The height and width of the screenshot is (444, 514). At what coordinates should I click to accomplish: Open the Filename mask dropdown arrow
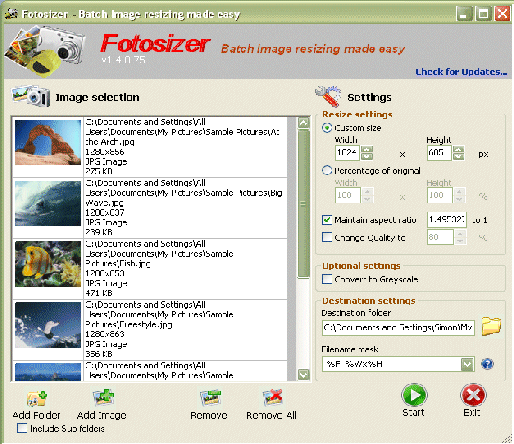[467, 364]
